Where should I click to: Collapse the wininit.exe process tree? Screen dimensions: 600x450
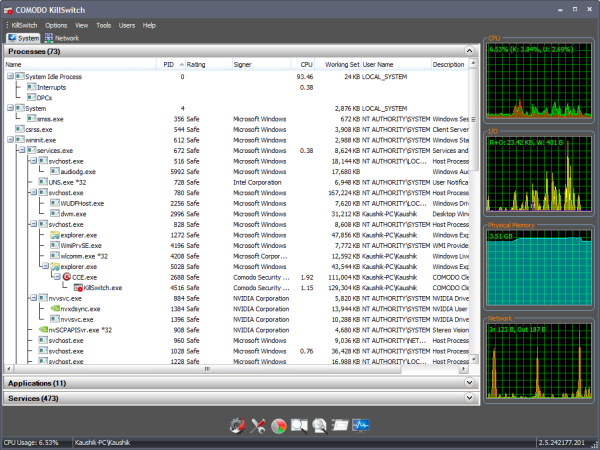click(x=11, y=140)
